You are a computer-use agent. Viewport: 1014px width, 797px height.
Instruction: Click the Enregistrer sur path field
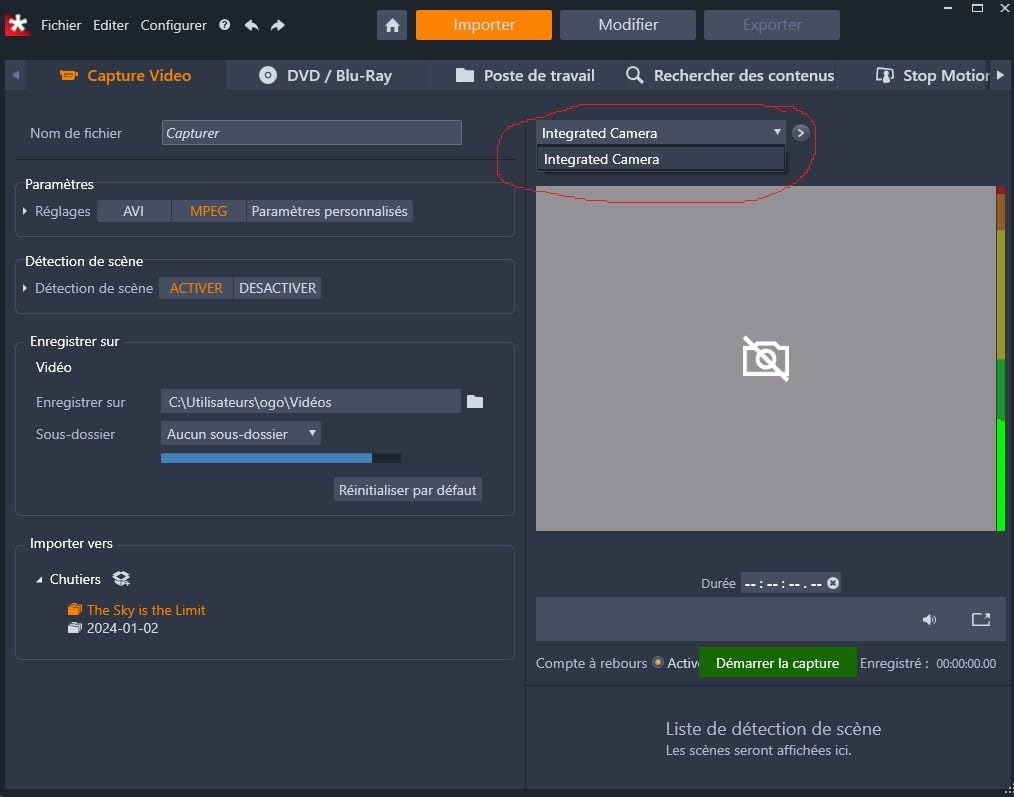[311, 402]
